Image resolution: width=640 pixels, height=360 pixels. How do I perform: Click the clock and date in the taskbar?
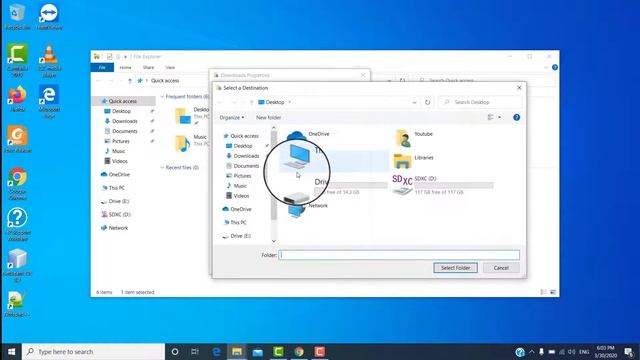pos(606,351)
